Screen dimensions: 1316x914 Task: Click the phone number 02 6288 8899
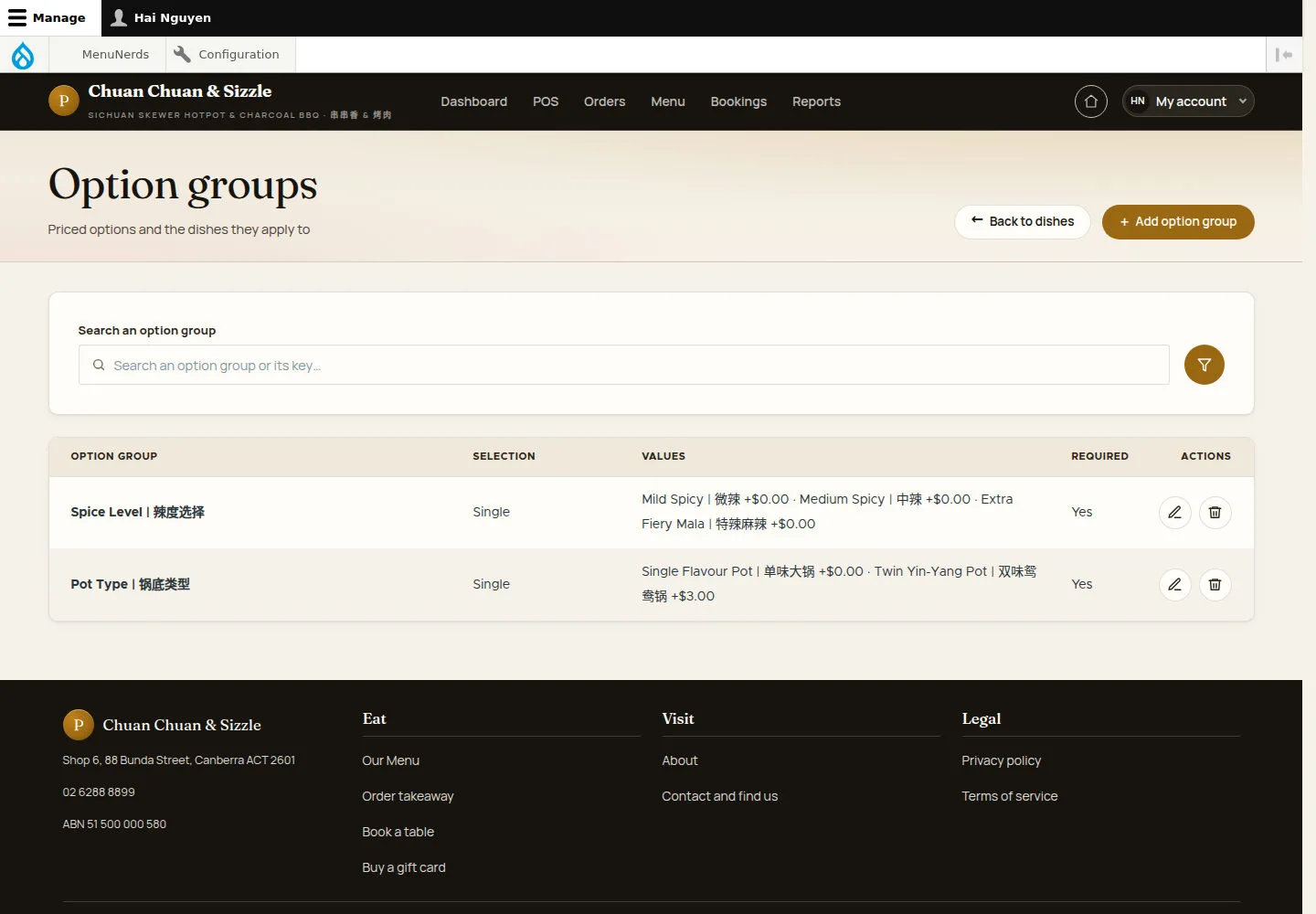pyautogui.click(x=99, y=792)
